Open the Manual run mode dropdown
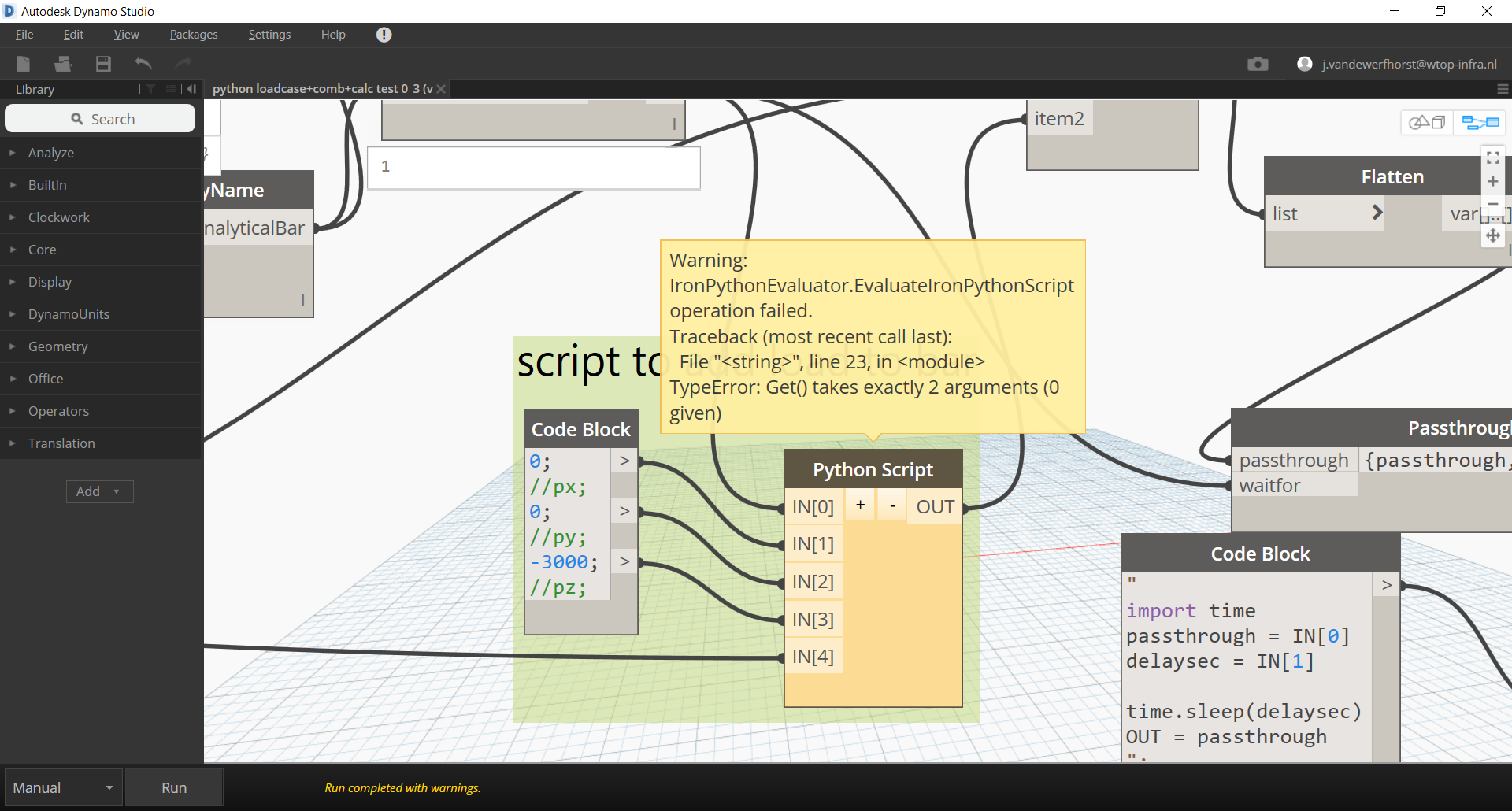This screenshot has height=811, width=1512. pyautogui.click(x=62, y=787)
